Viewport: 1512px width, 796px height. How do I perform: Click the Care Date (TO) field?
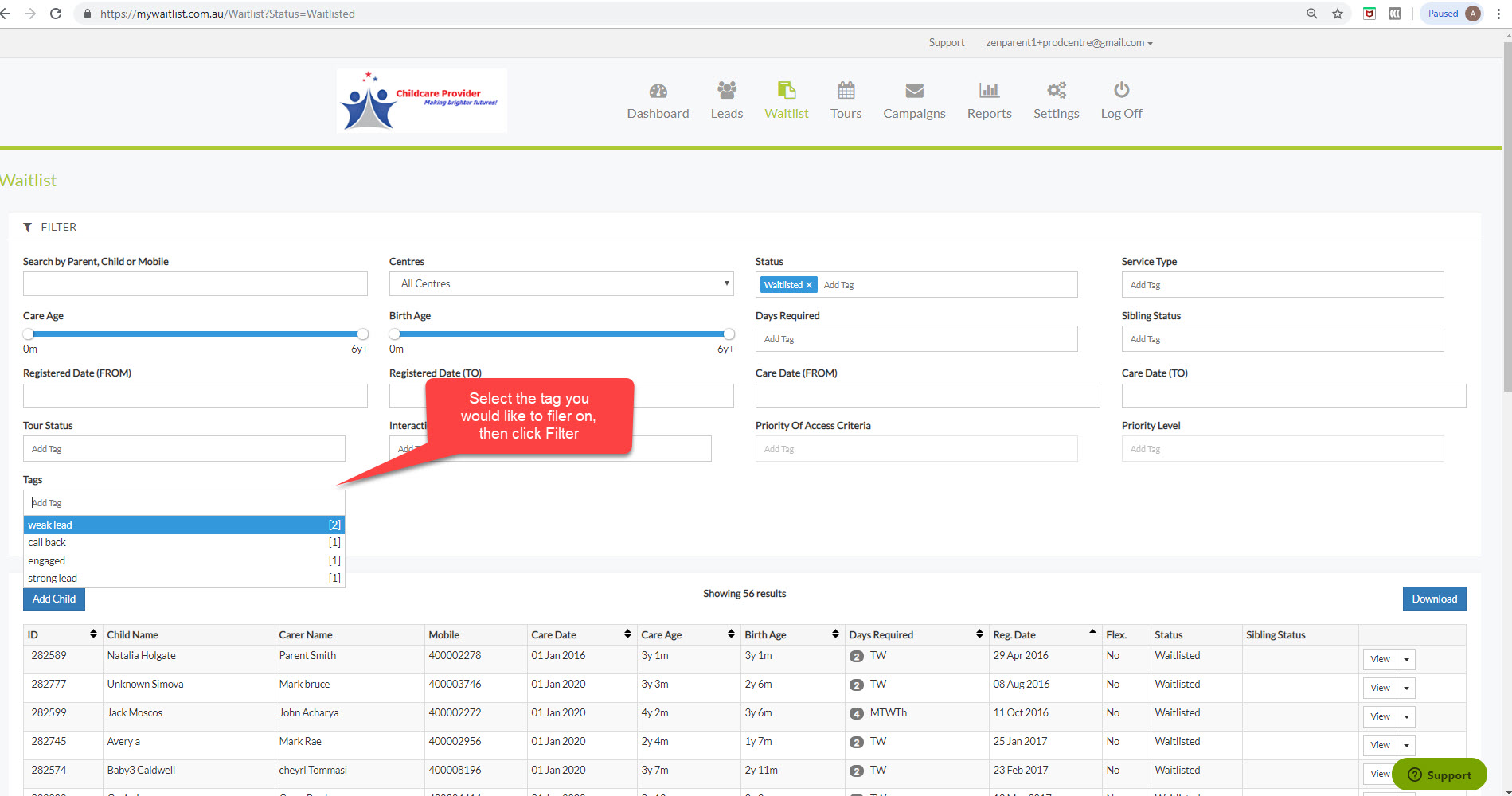(1294, 396)
